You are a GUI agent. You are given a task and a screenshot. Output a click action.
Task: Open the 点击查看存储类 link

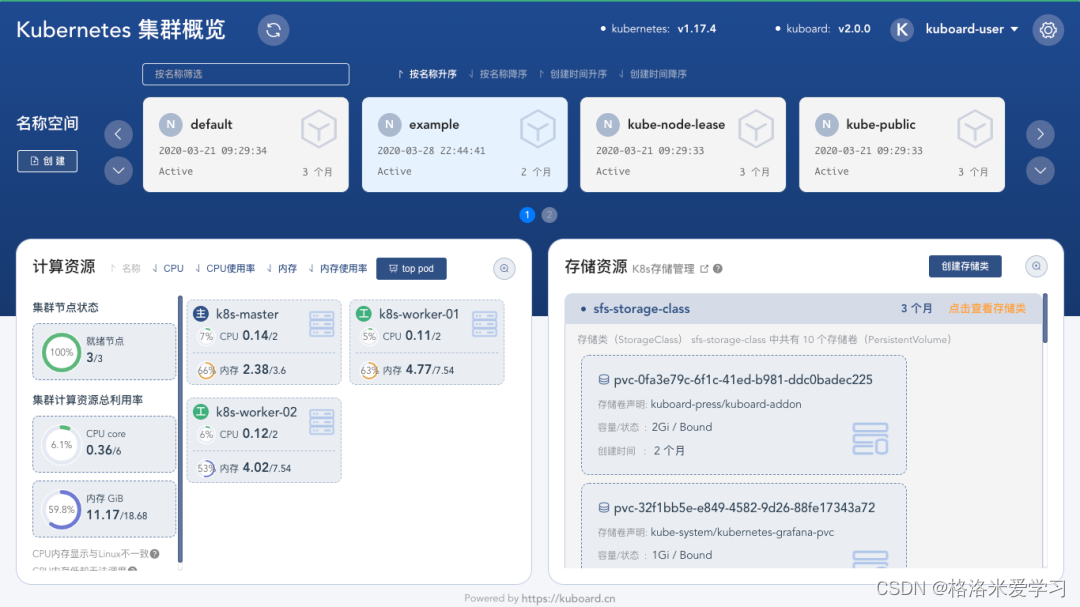[x=986, y=309]
